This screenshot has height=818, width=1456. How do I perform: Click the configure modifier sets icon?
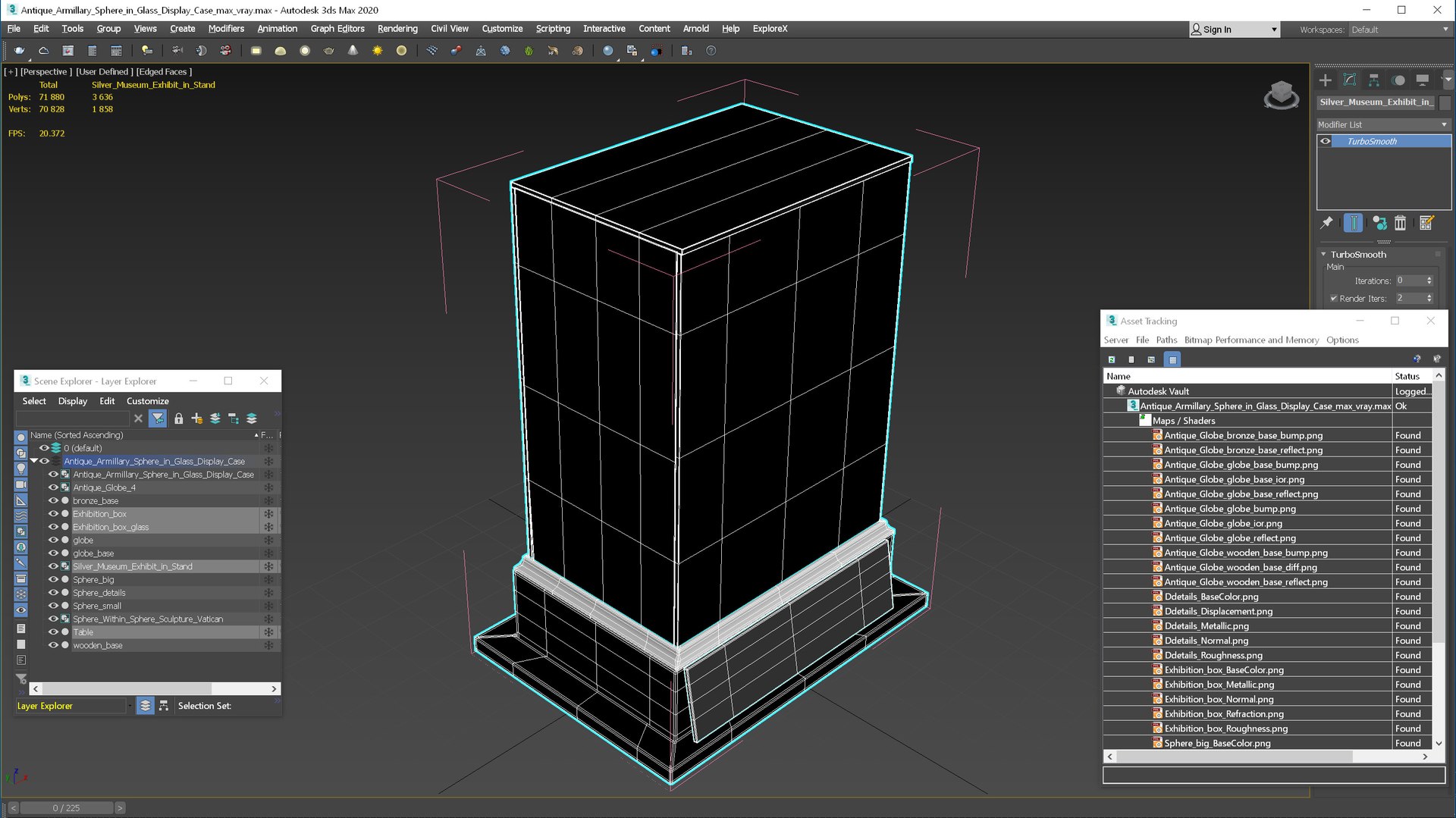pos(1426,223)
